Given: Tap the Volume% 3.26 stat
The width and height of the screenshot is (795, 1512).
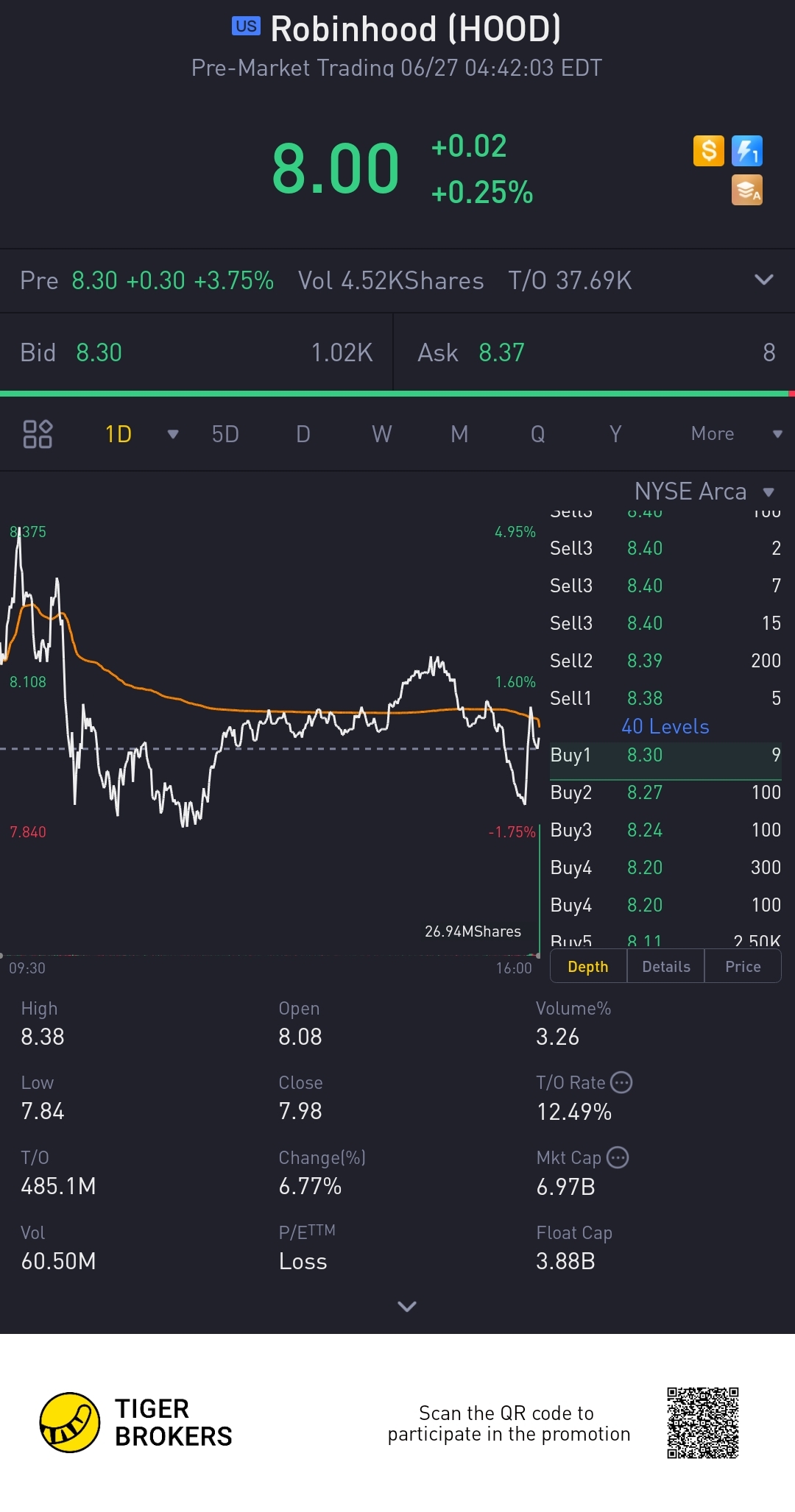Looking at the screenshot, I should click(x=573, y=1023).
